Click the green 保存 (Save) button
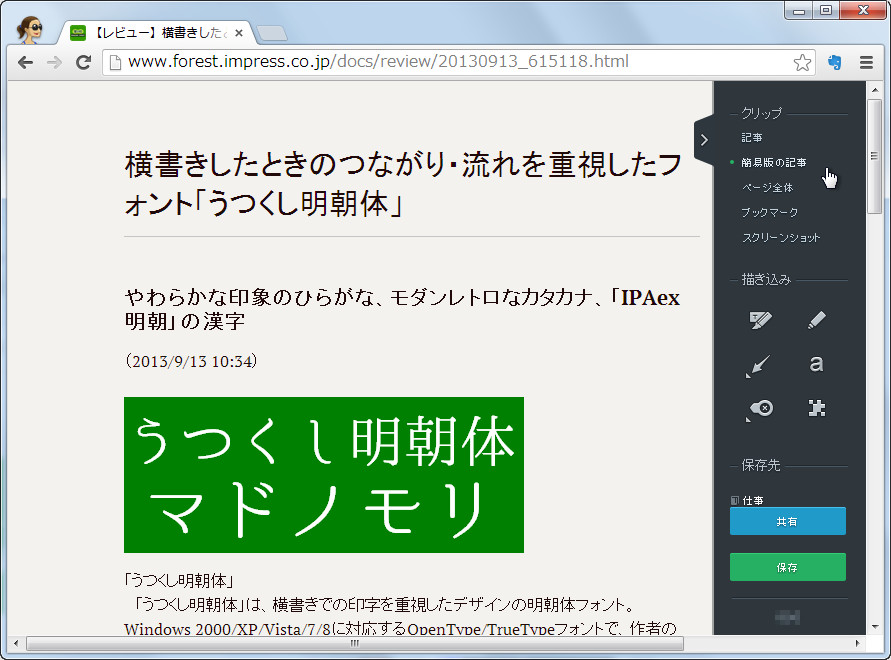891x660 pixels. [788, 567]
